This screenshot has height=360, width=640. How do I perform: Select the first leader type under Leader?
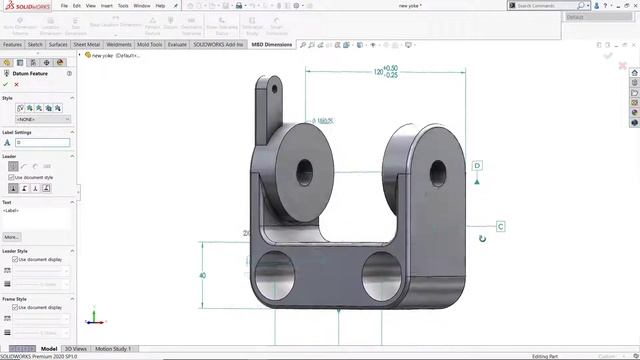(13, 166)
